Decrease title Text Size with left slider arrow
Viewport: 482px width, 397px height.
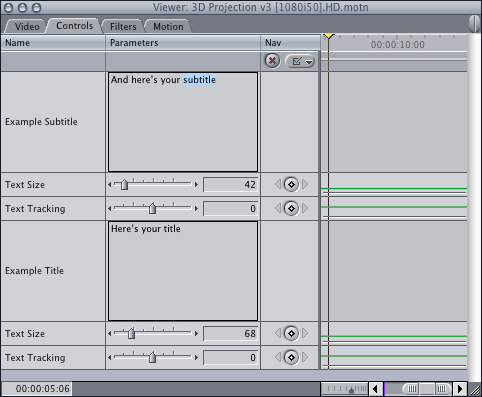[110, 333]
